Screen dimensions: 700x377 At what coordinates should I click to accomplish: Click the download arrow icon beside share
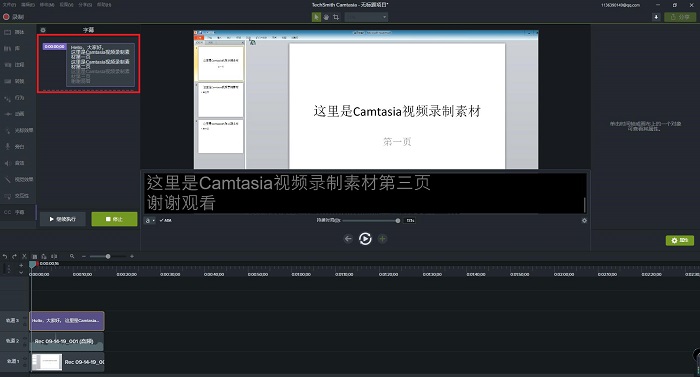pos(656,17)
